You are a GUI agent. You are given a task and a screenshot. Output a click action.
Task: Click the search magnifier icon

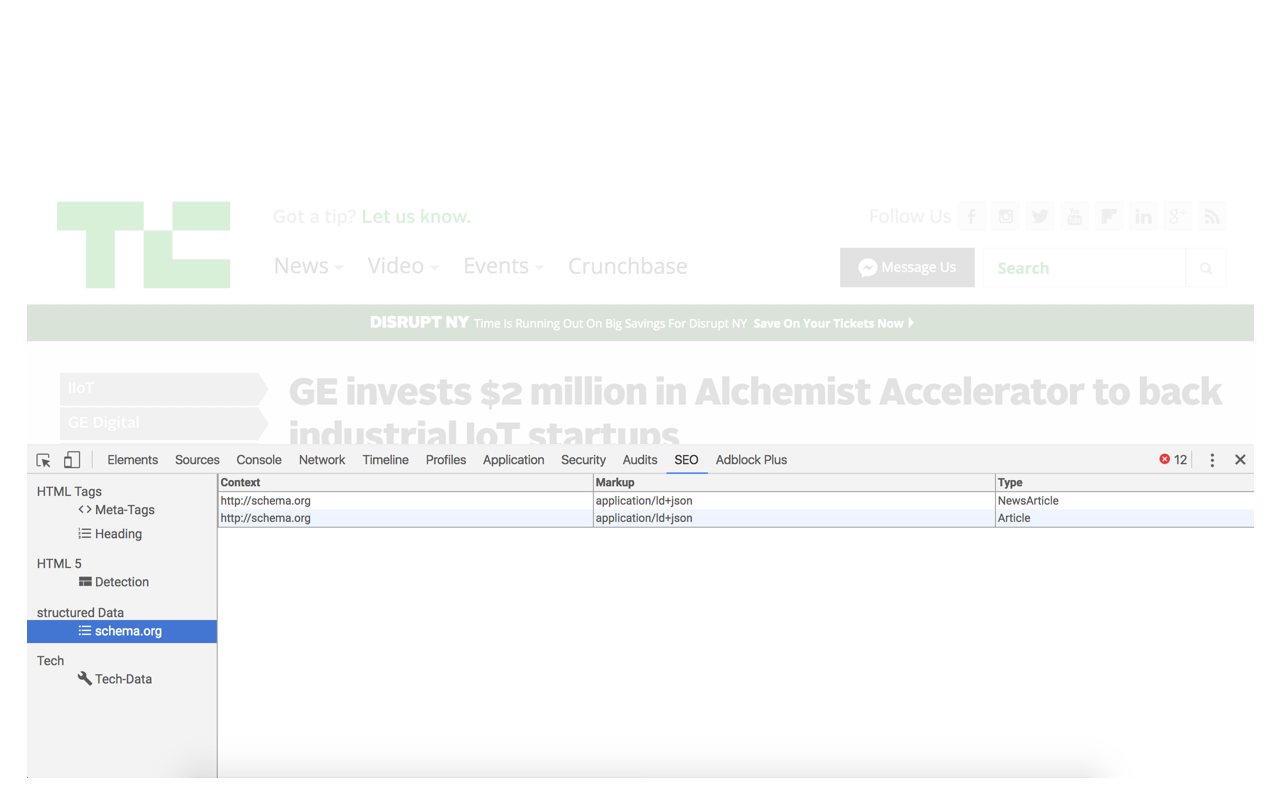(x=1206, y=268)
